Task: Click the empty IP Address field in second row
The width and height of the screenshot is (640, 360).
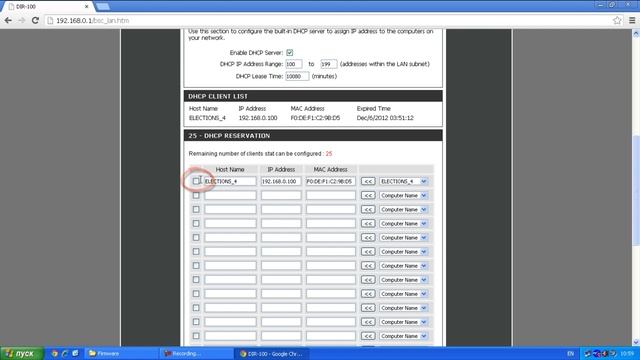Action: click(x=281, y=196)
